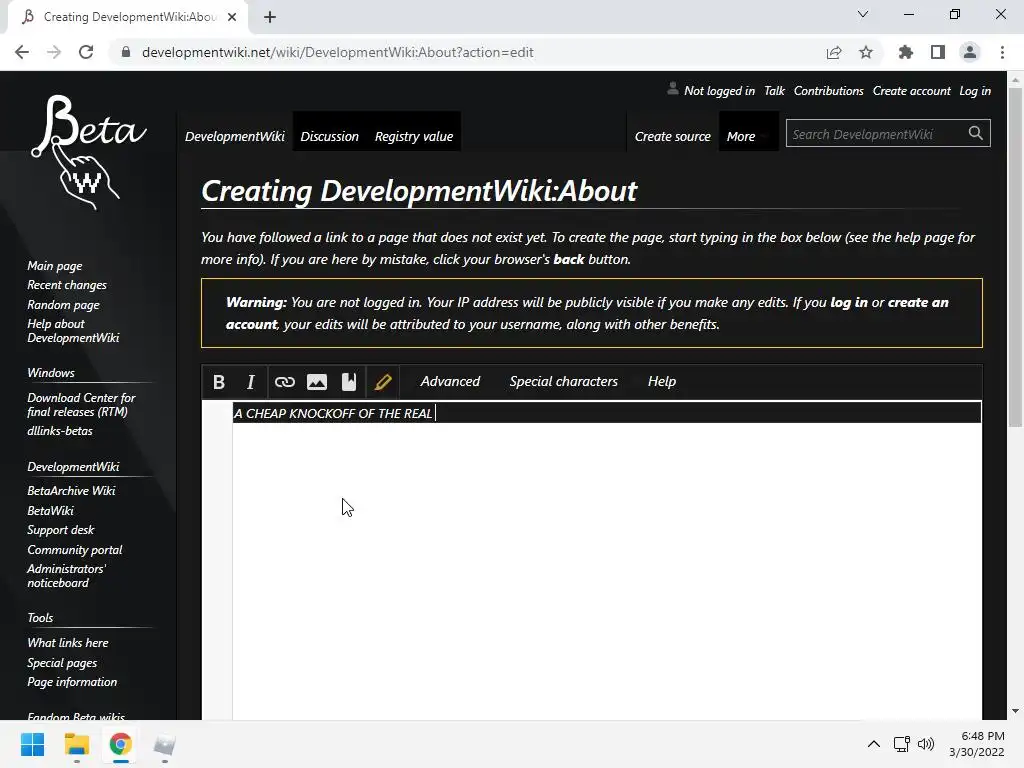Image resolution: width=1024 pixels, height=768 pixels.
Task: Follow the bold create an account link
Action: (x=918, y=302)
